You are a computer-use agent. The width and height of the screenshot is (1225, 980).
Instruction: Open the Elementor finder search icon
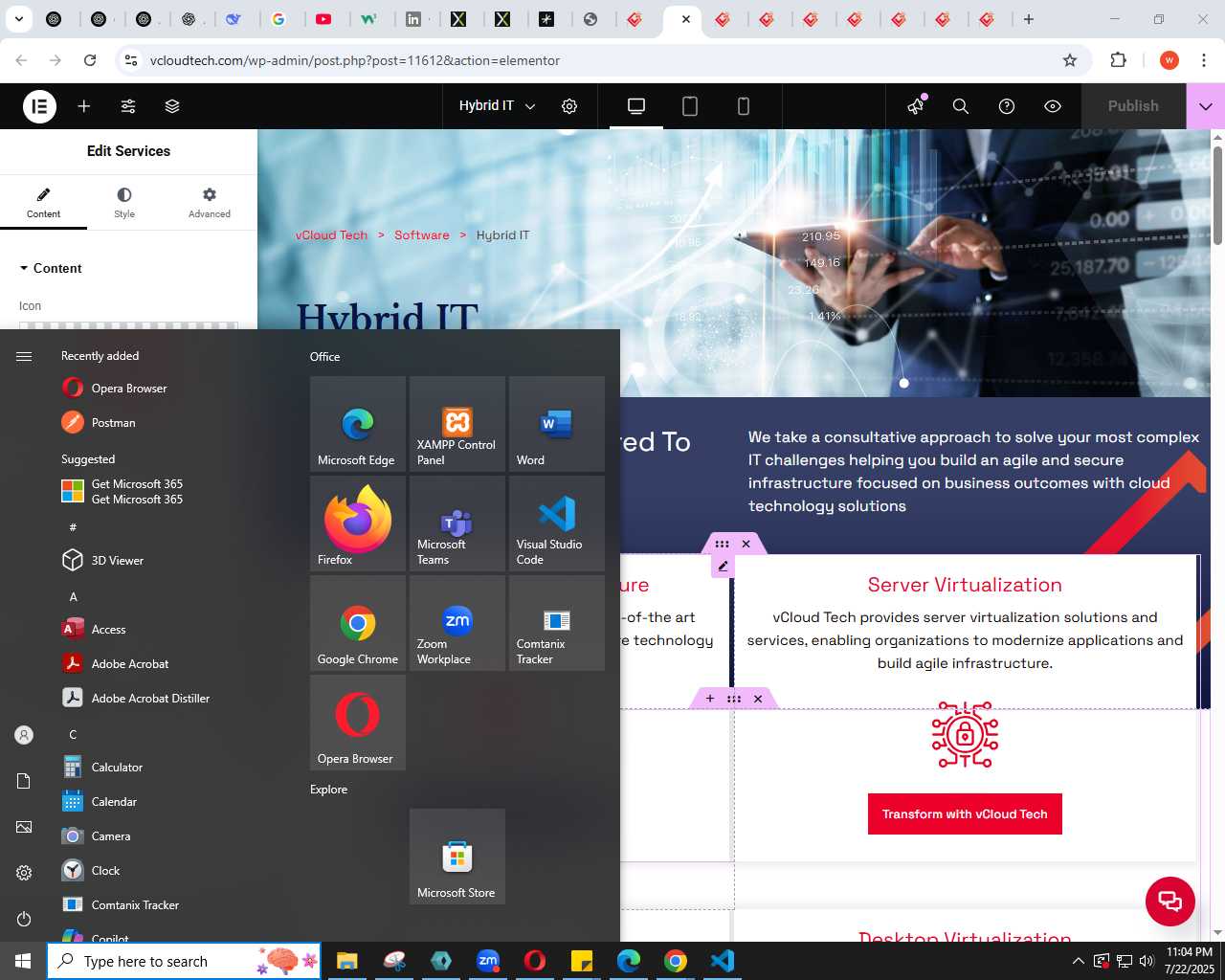tap(961, 106)
